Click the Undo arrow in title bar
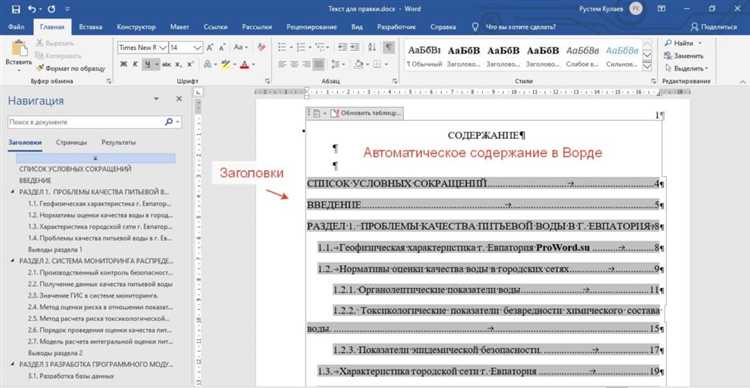 [33, 9]
